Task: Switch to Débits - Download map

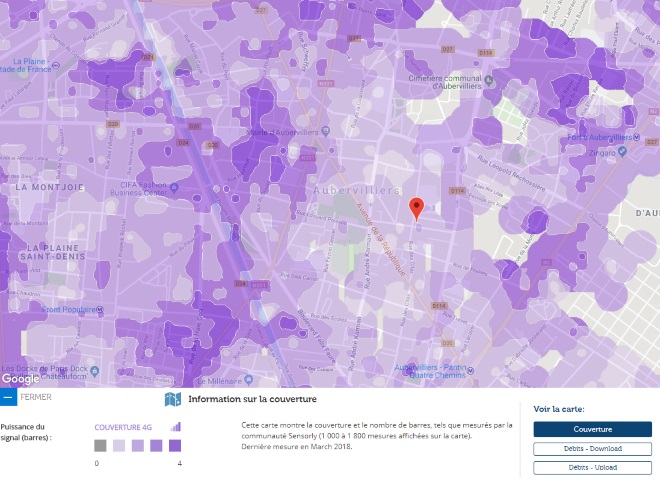Action: (592, 449)
